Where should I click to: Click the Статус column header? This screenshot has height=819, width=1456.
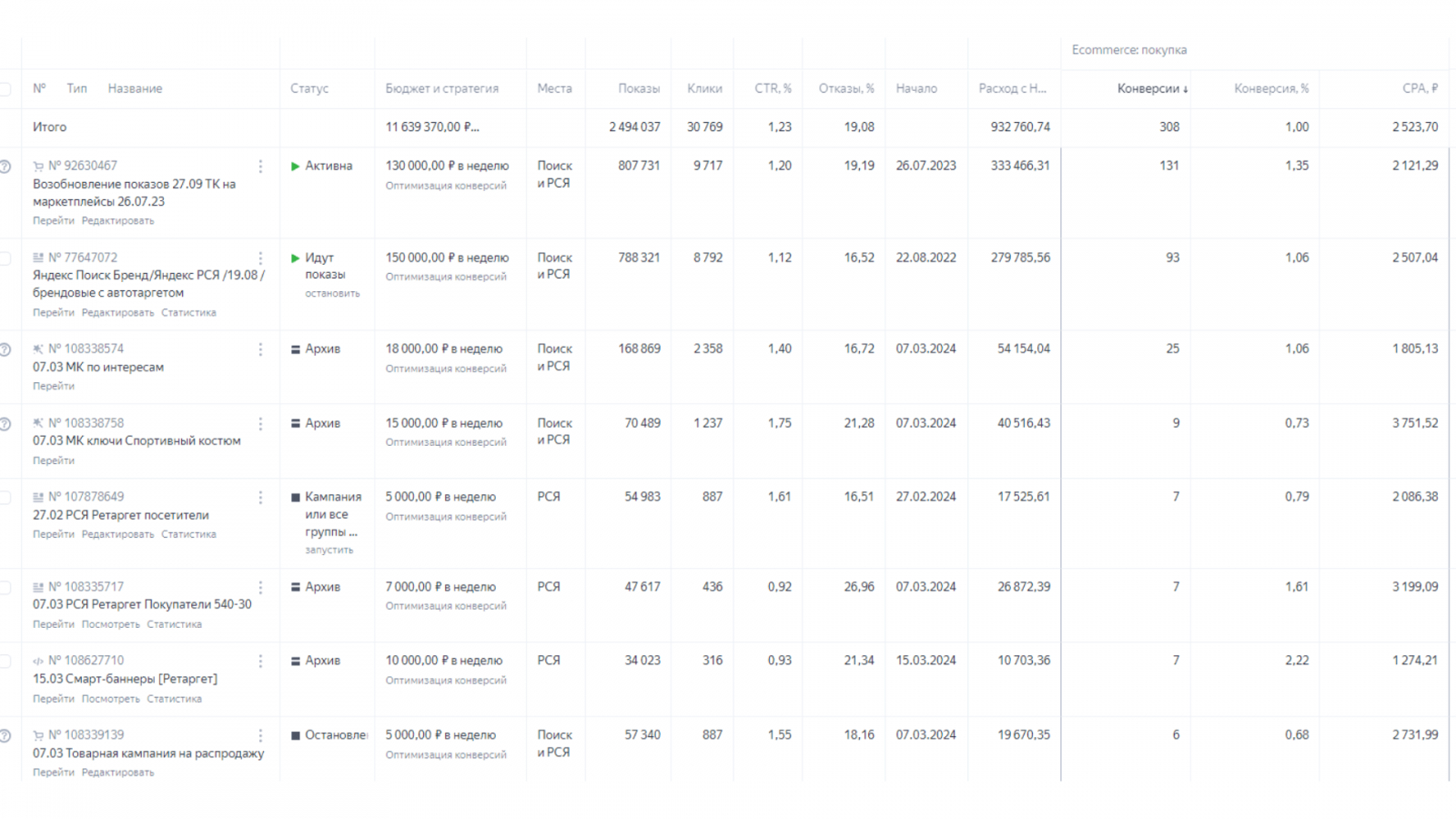tap(309, 88)
